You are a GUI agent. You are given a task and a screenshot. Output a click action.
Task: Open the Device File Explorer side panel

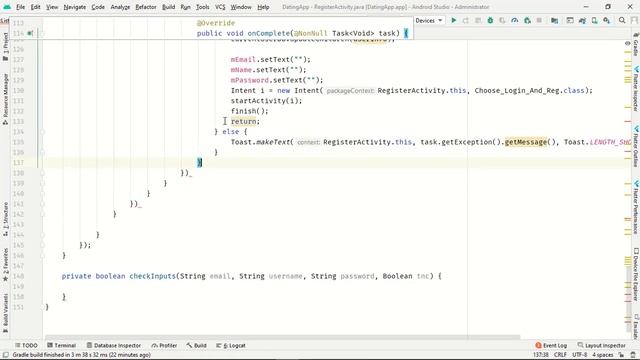click(x=636, y=275)
